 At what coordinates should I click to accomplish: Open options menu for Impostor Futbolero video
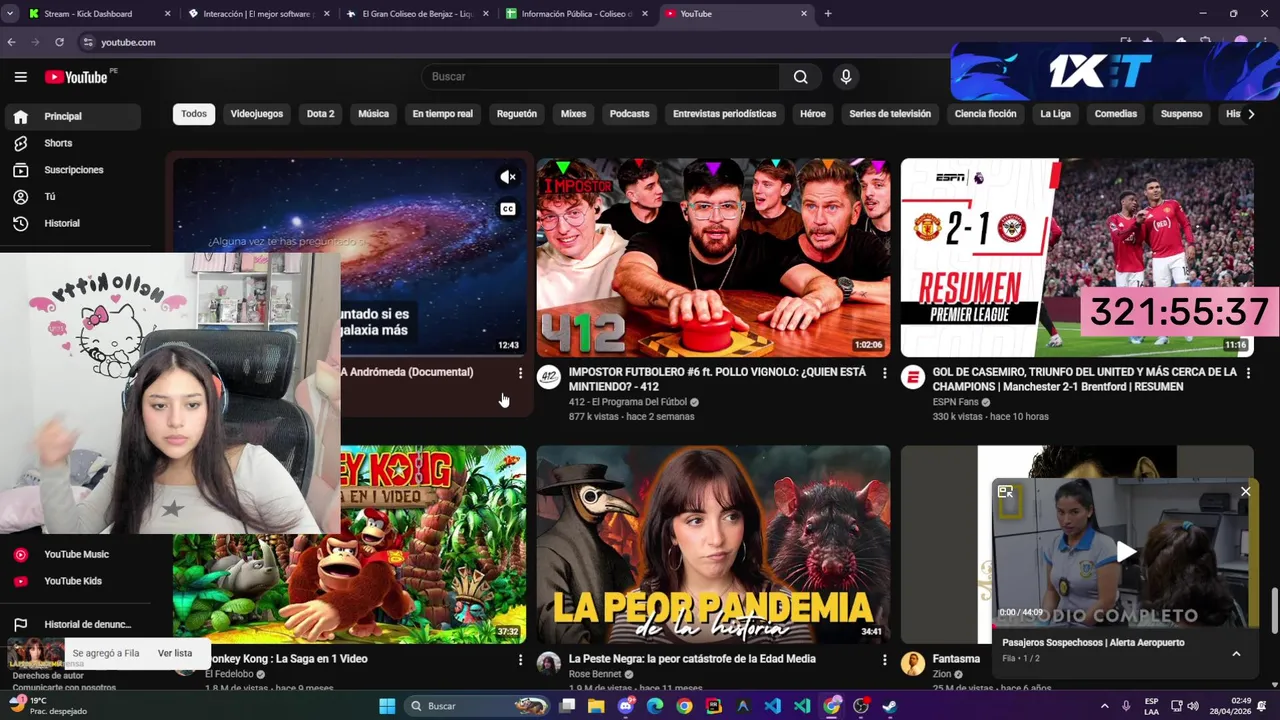click(884, 373)
